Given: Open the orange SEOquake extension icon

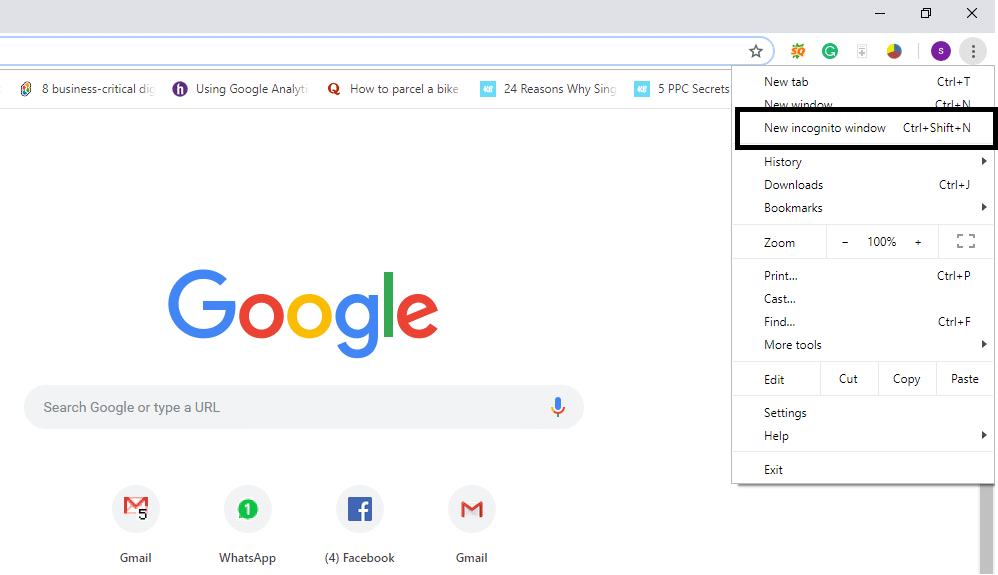Looking at the screenshot, I should tap(798, 52).
